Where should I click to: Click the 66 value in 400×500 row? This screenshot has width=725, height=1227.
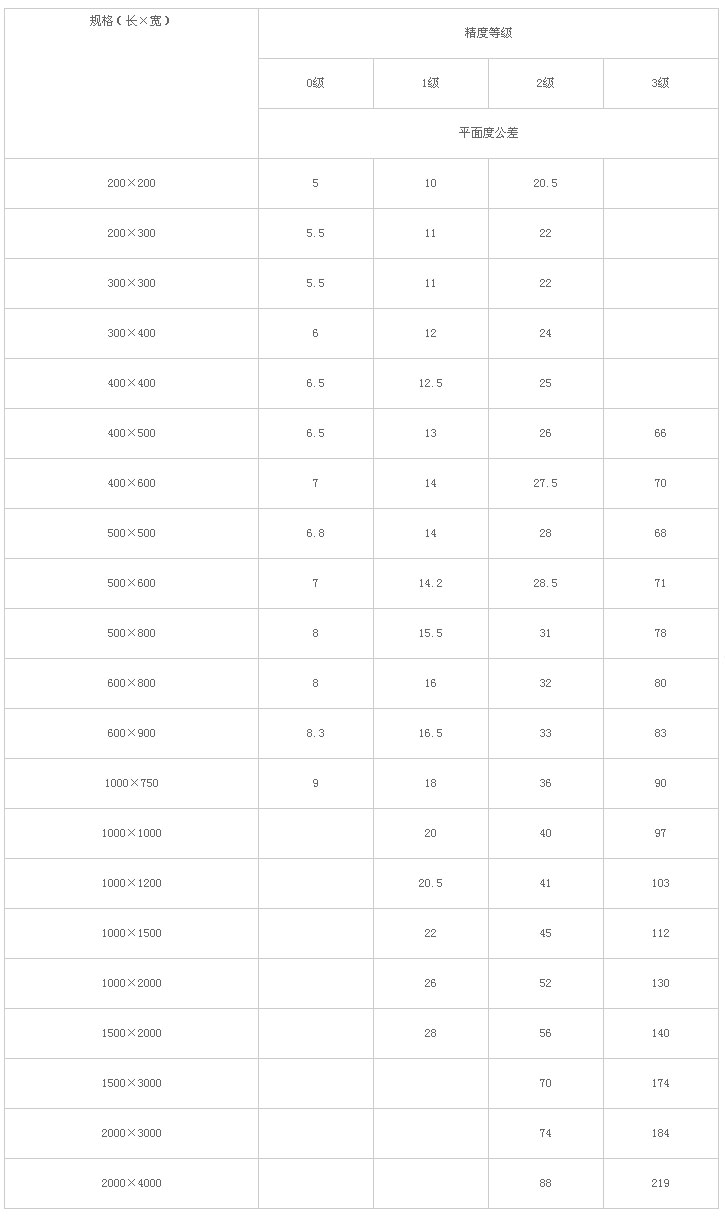[661, 434]
